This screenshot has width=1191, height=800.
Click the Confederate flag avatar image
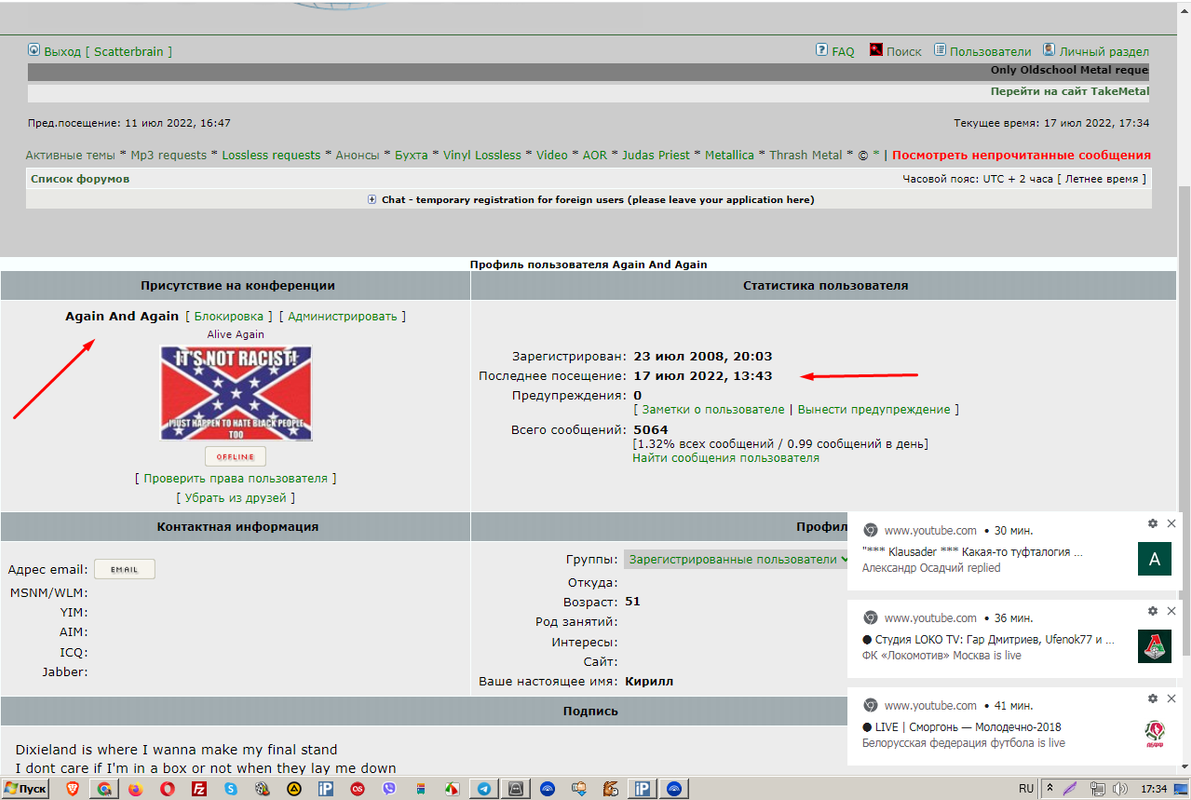click(235, 394)
